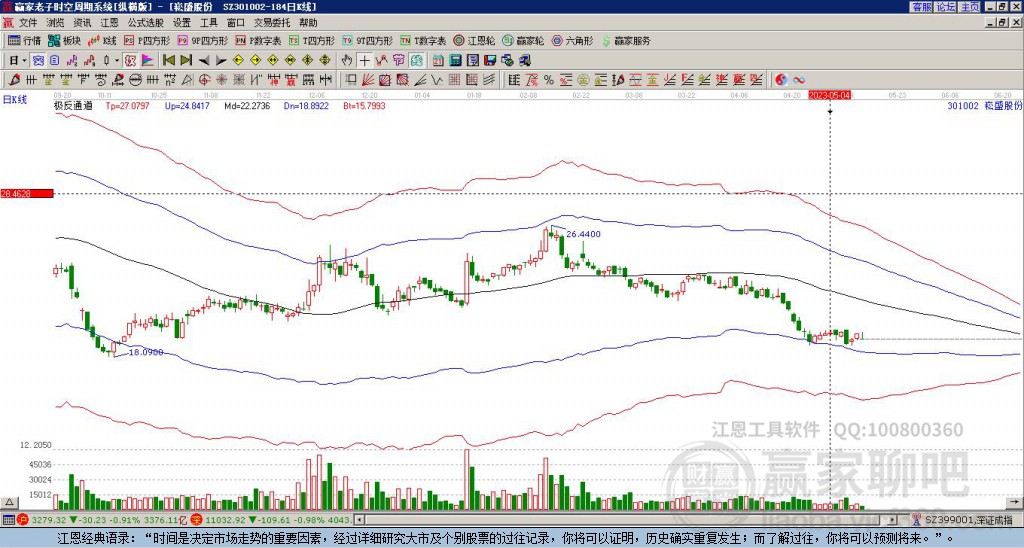Image resolution: width=1024 pixels, height=548 pixels.
Task: Click the volume panel up-triangle button
Action: point(9,502)
